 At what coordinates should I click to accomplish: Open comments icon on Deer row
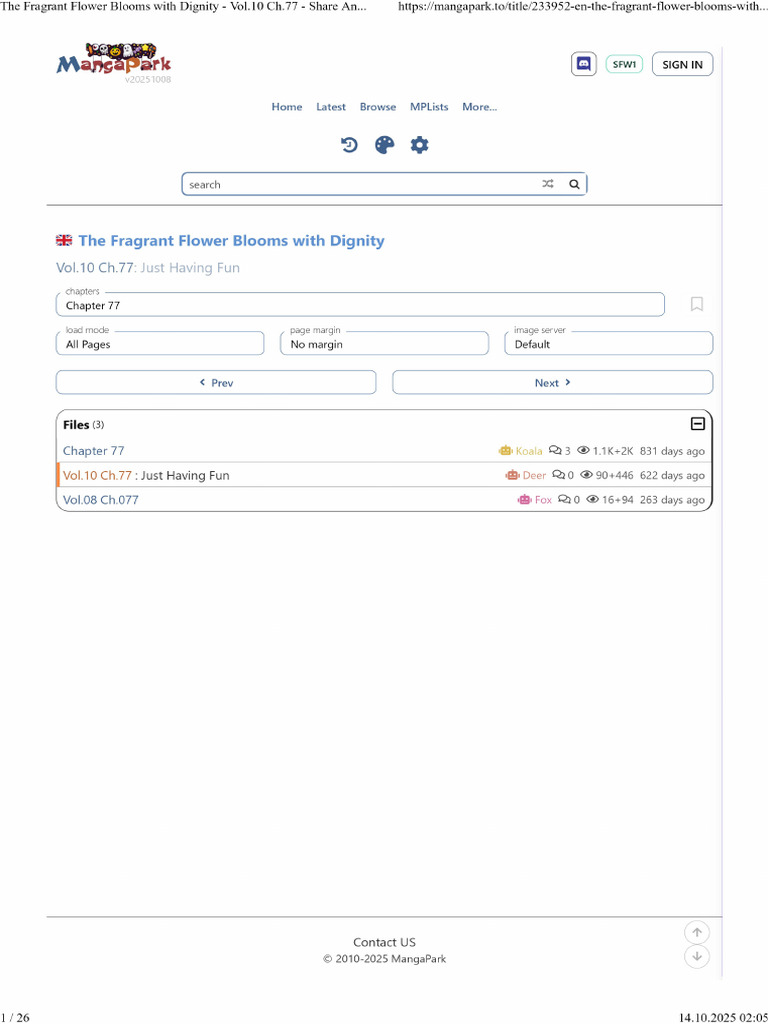click(558, 475)
